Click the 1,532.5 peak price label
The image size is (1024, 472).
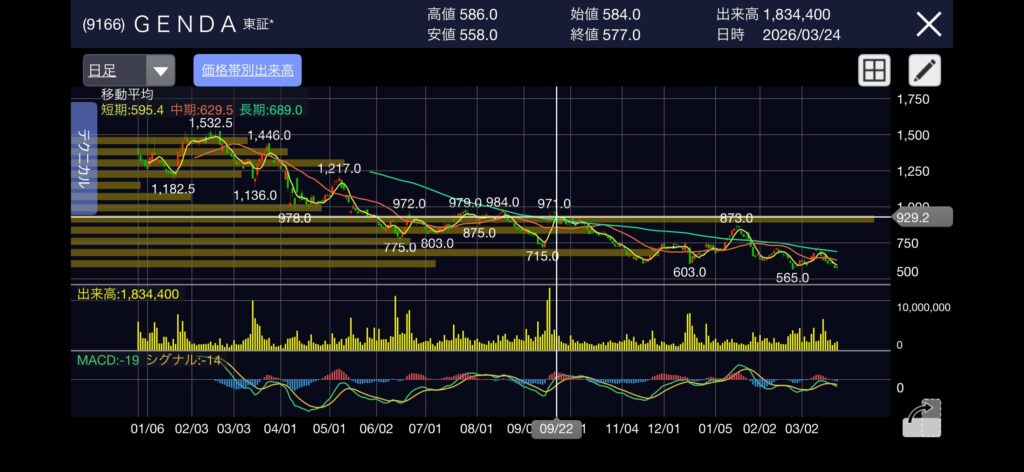point(210,123)
